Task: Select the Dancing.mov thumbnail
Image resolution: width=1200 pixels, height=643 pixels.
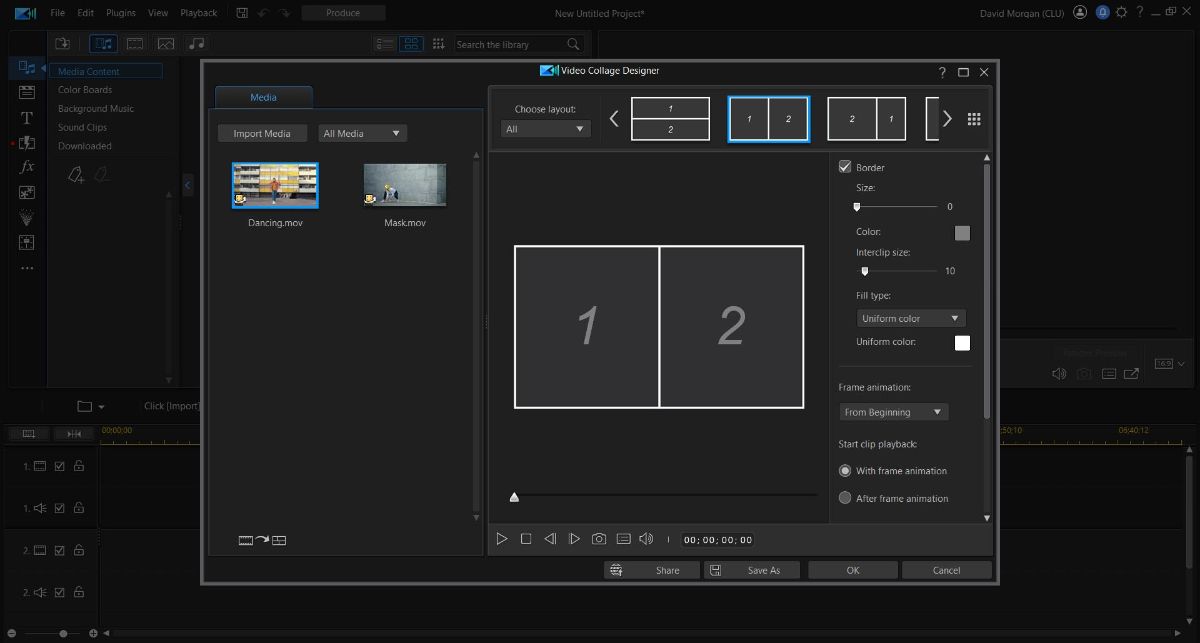Action: [x=275, y=185]
